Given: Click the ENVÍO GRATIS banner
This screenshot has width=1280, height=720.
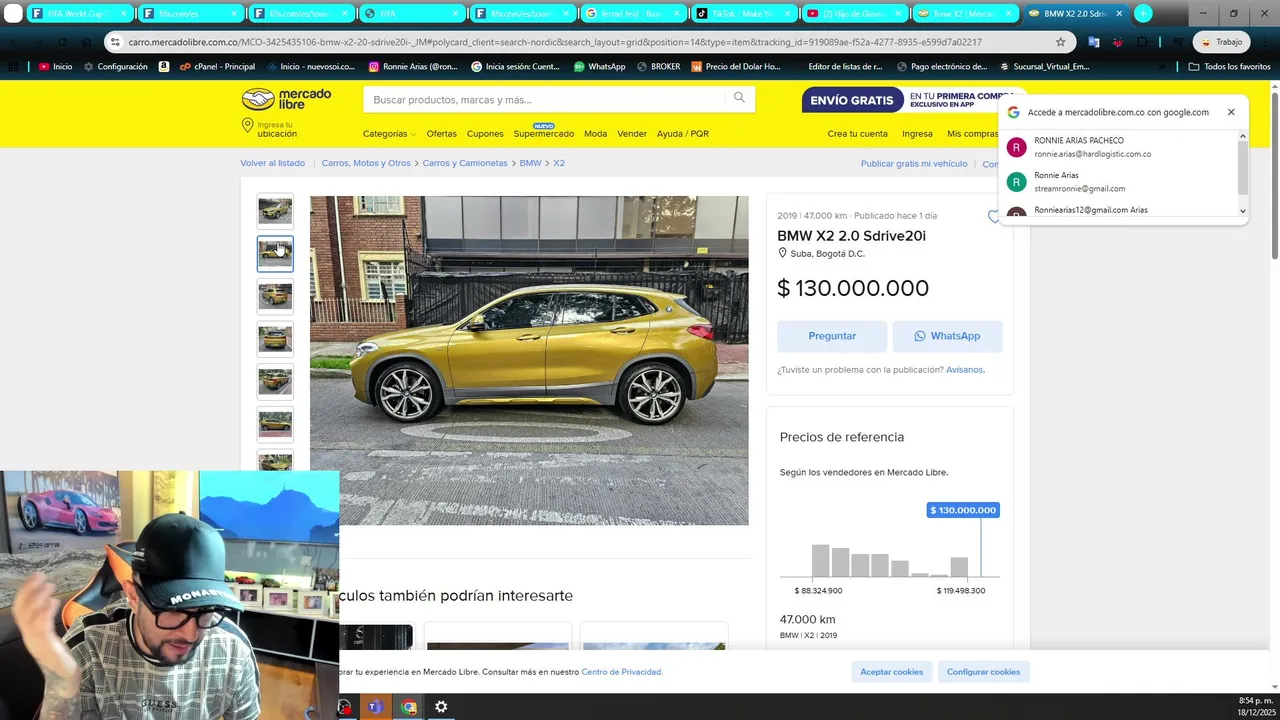Looking at the screenshot, I should pyautogui.click(x=853, y=100).
